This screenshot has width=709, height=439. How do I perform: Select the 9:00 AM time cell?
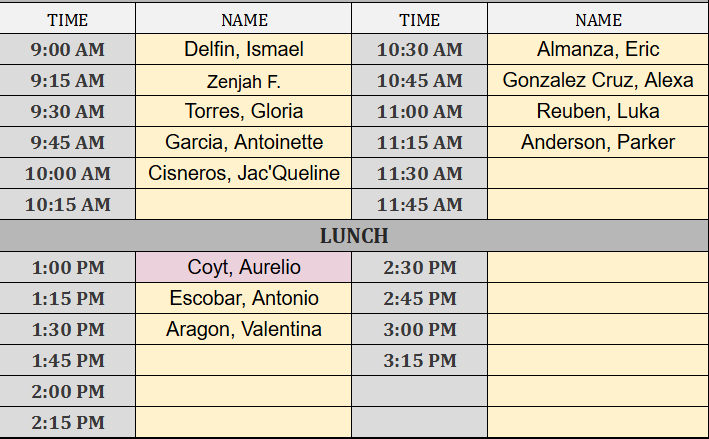[68, 49]
